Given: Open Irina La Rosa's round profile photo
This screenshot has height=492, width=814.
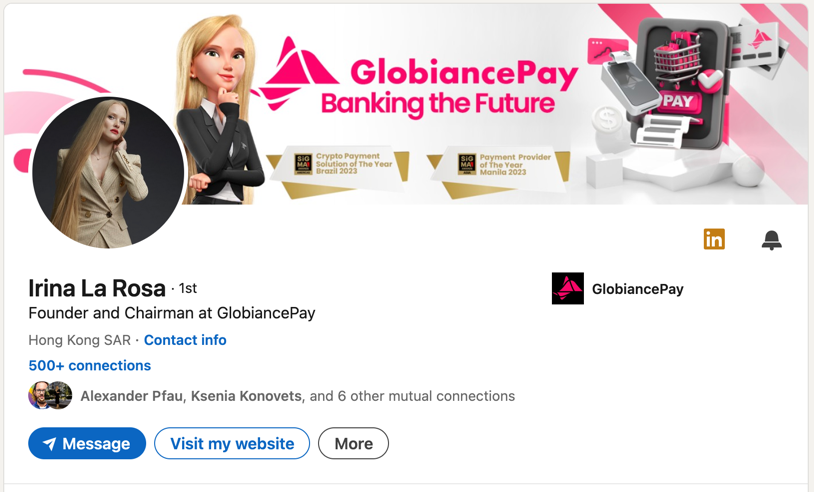Looking at the screenshot, I should point(108,172).
